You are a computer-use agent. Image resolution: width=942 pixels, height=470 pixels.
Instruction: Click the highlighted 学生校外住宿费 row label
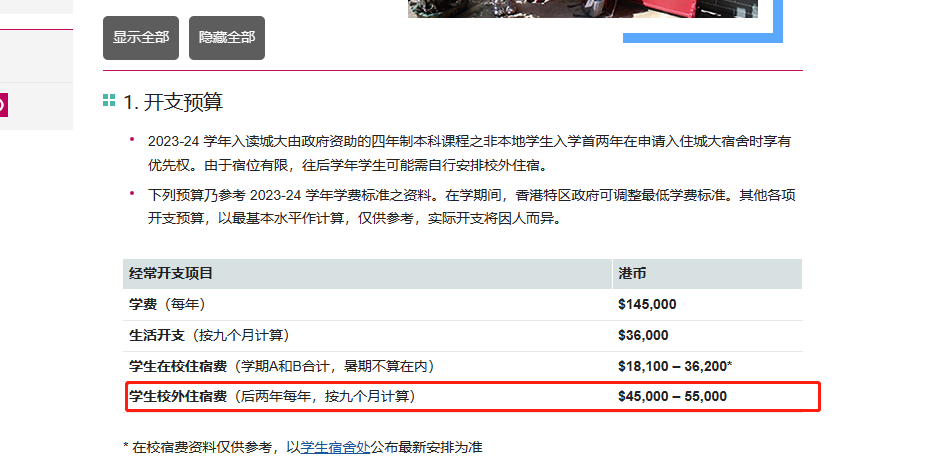click(x=271, y=397)
